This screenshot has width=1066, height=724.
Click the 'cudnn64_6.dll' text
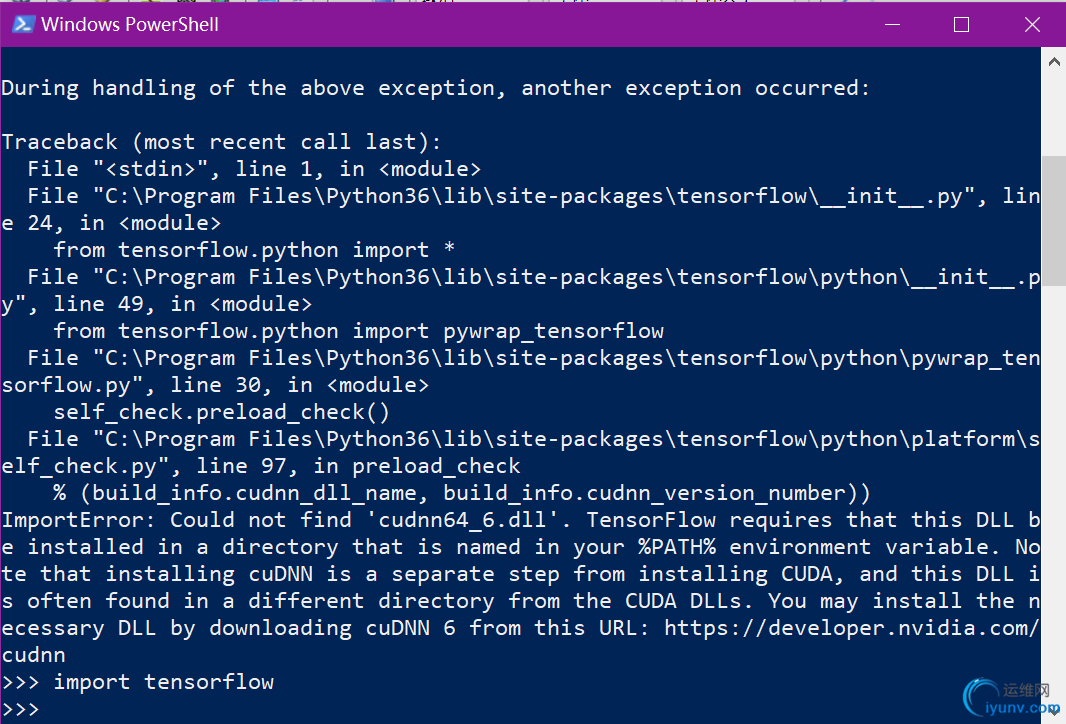point(462,520)
